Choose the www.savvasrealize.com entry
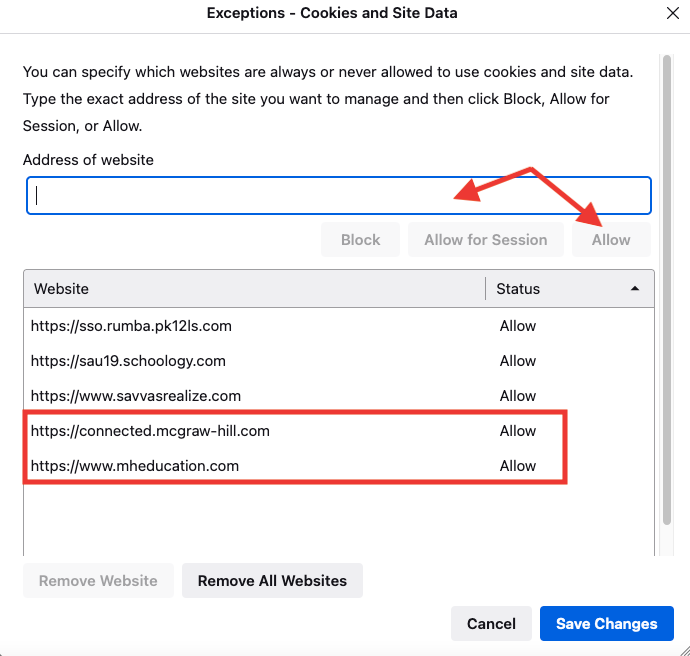The height and width of the screenshot is (656, 690). 136,396
